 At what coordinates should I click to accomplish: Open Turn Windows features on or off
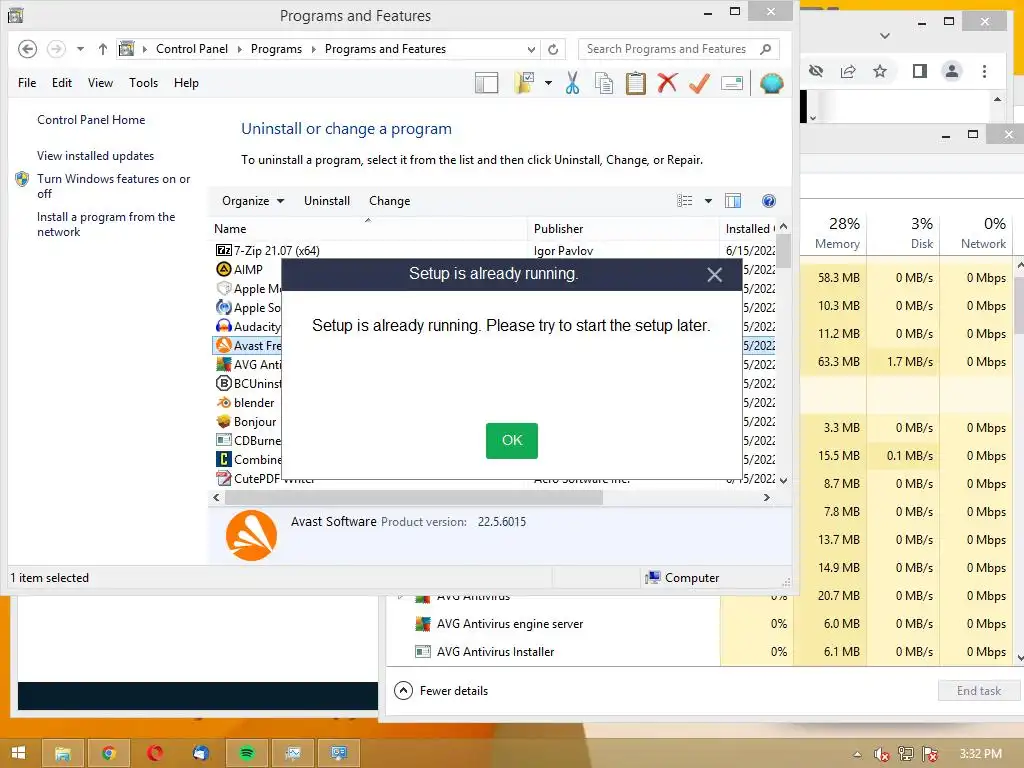point(113,186)
